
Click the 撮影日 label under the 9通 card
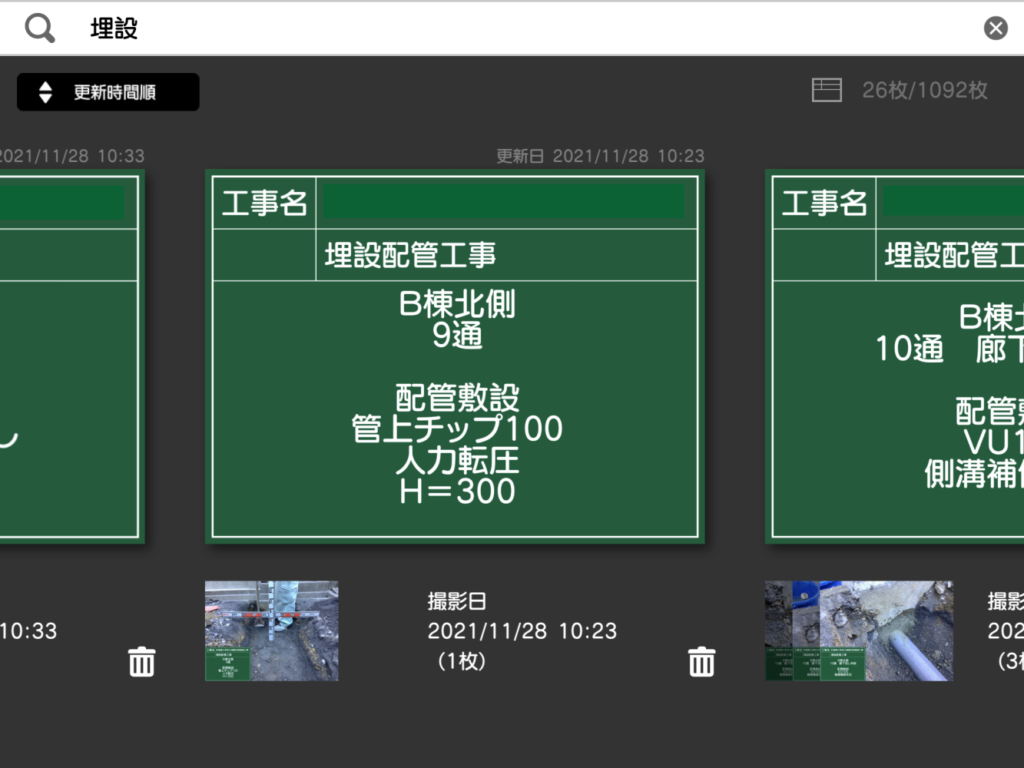pyautogui.click(x=457, y=601)
